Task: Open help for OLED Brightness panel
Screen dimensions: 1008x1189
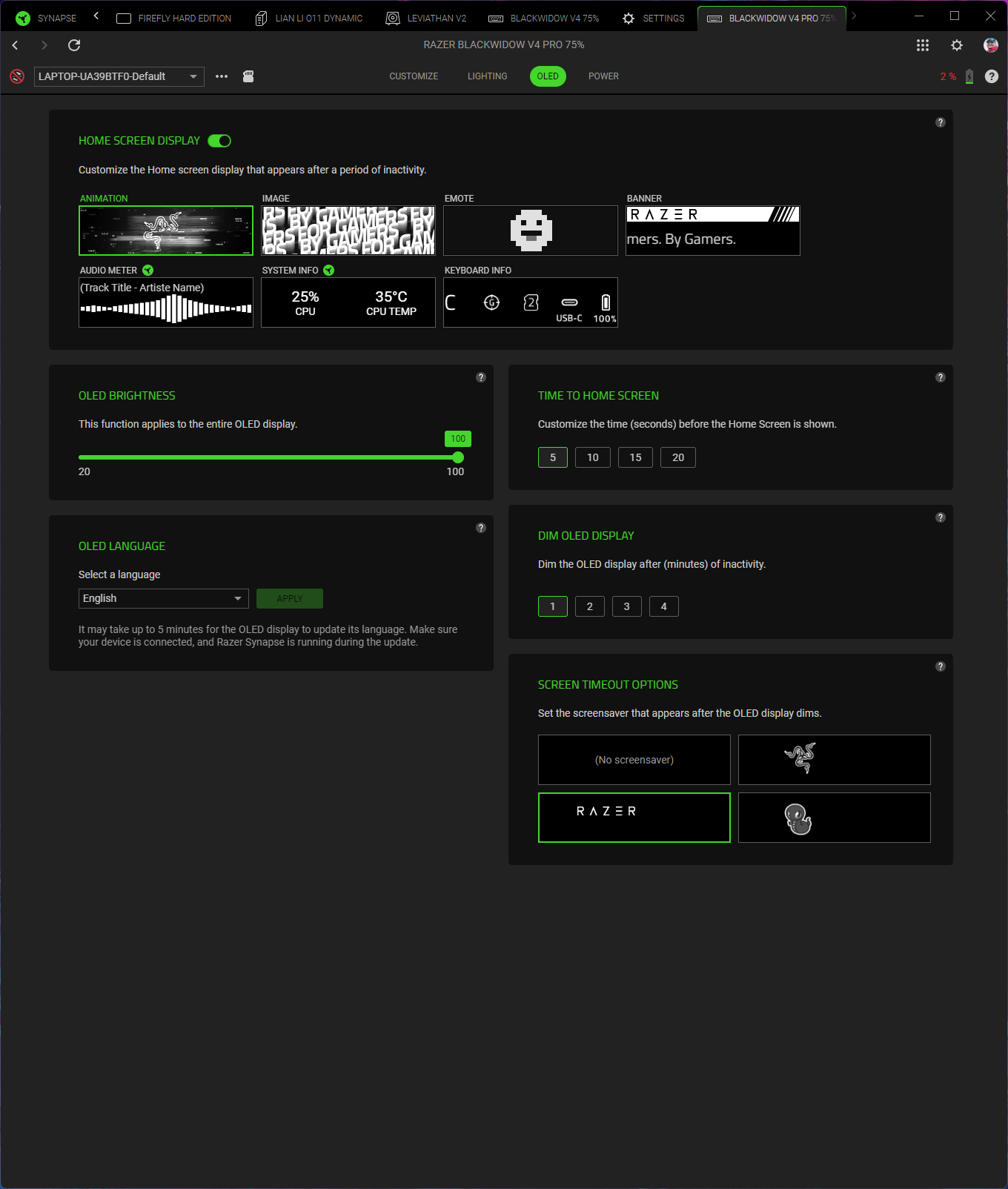Action: 481,377
